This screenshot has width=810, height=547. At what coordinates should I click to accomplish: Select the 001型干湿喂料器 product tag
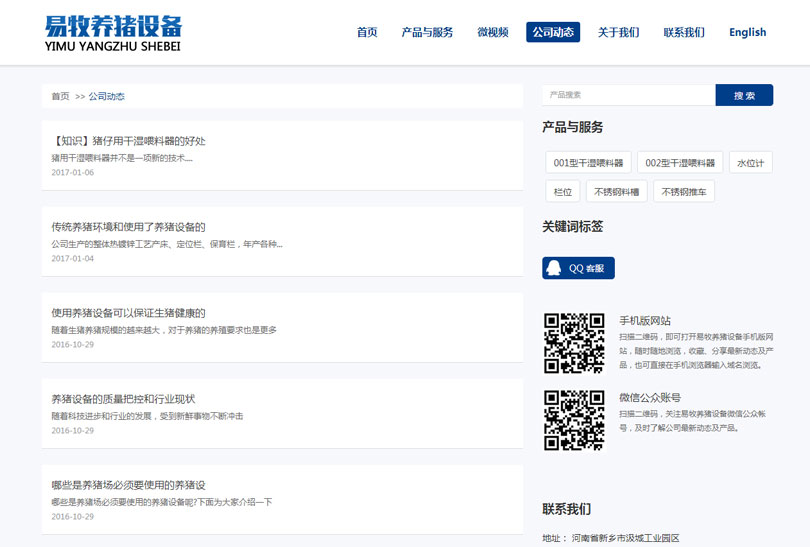point(588,163)
